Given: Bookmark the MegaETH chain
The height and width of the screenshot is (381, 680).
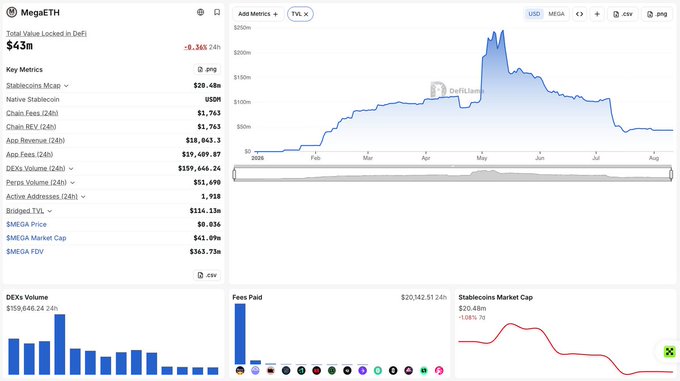Looking at the screenshot, I should (x=217, y=13).
